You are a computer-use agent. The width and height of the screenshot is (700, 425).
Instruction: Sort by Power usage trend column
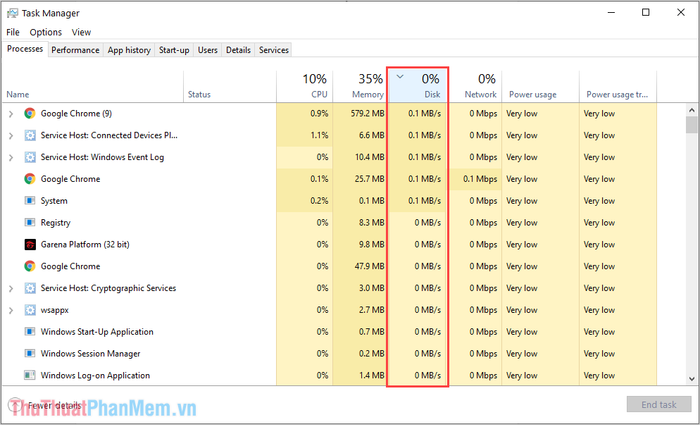(618, 87)
